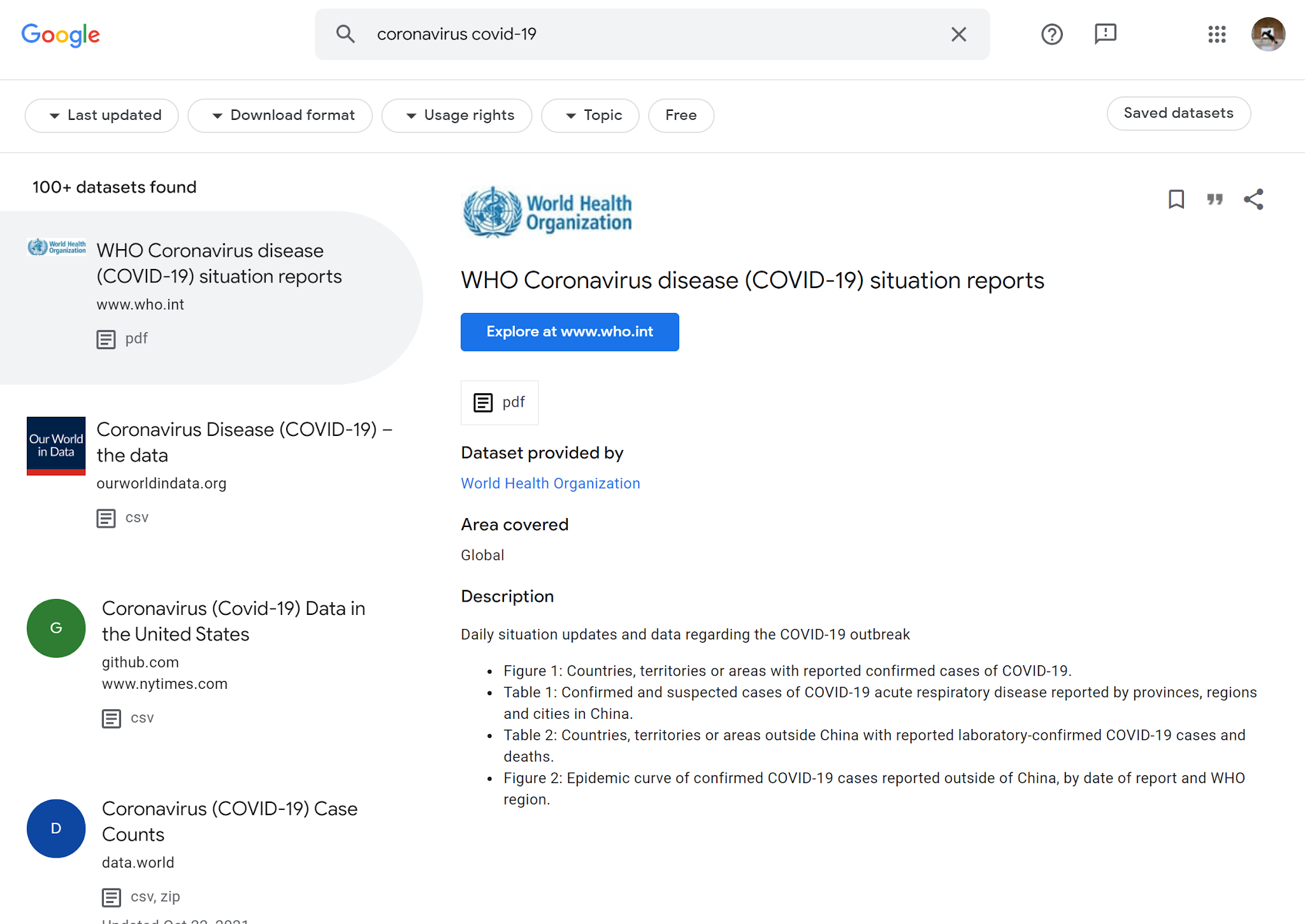Share the dataset via share icon
Image resolution: width=1305 pixels, height=924 pixels.
(1253, 199)
